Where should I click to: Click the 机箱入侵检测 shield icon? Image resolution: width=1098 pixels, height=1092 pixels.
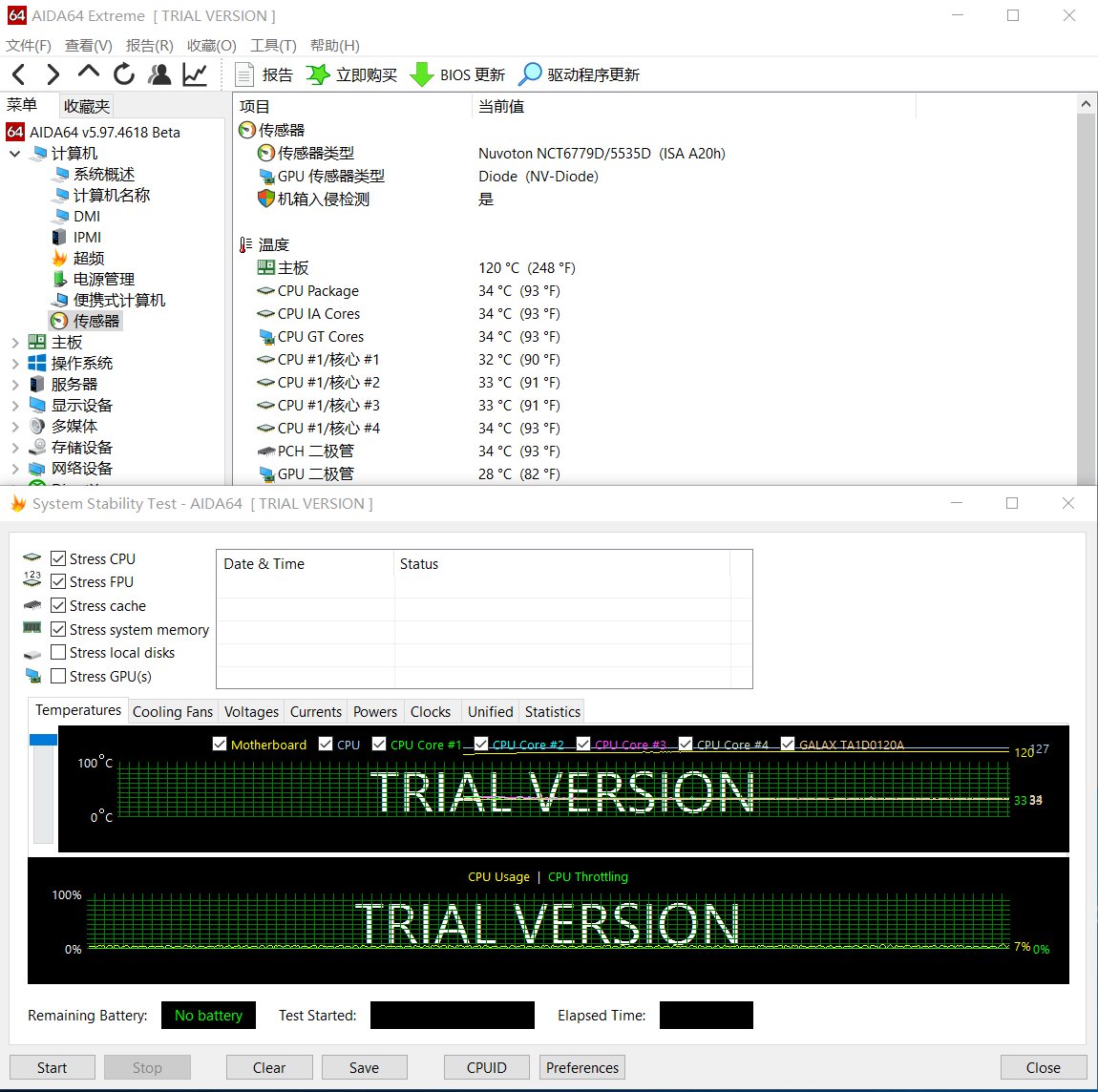click(x=266, y=199)
